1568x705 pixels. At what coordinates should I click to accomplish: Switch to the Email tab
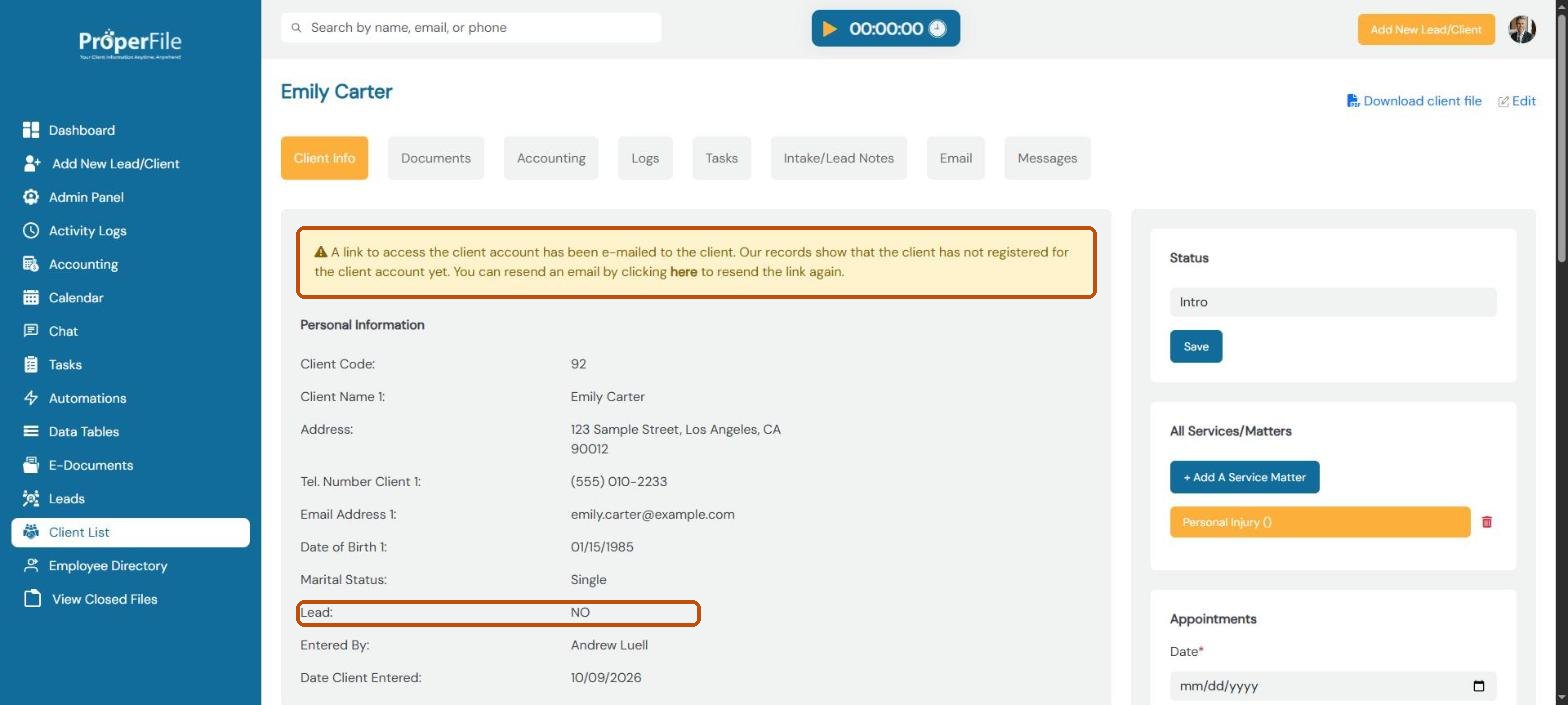click(955, 158)
